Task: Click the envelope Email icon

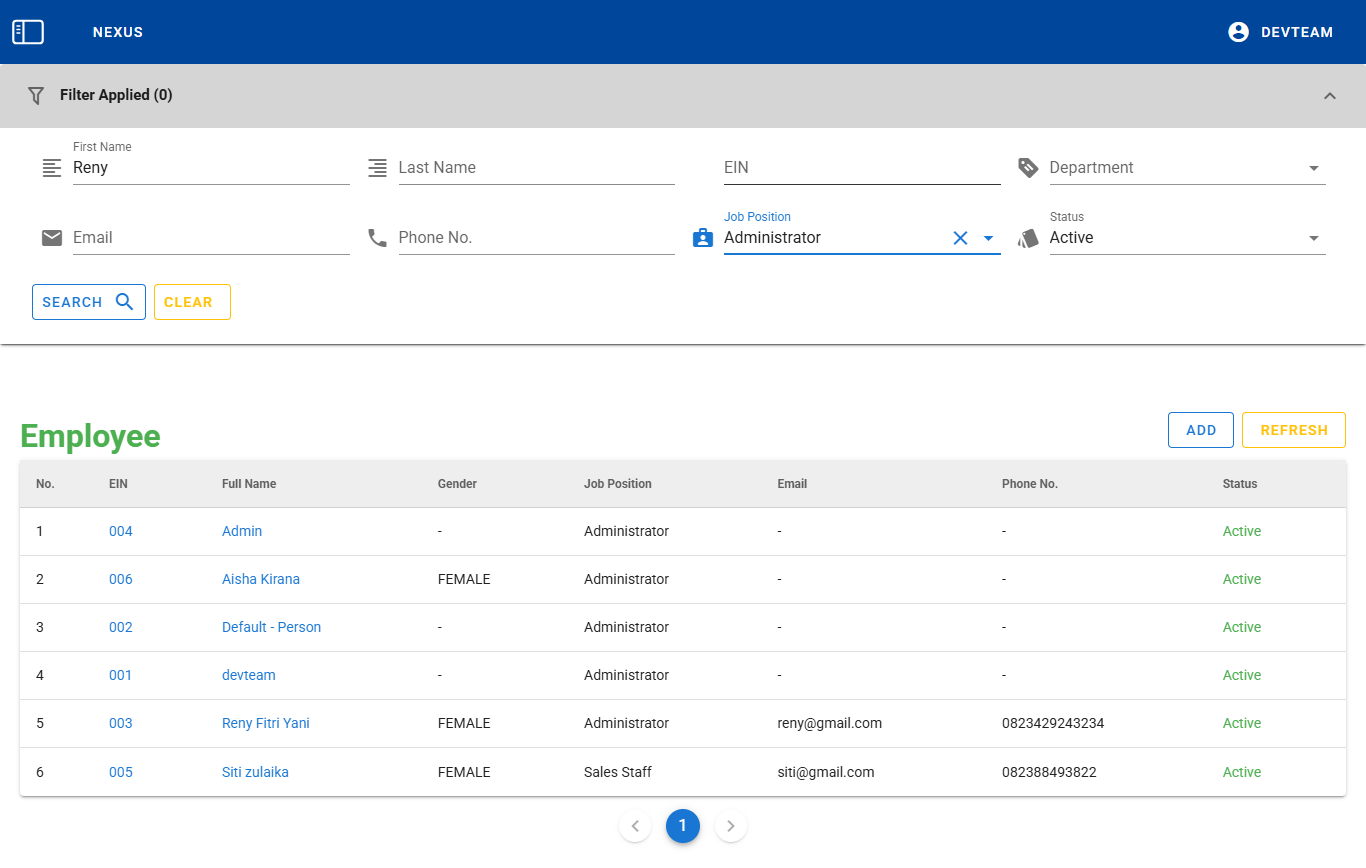Action: pos(52,238)
